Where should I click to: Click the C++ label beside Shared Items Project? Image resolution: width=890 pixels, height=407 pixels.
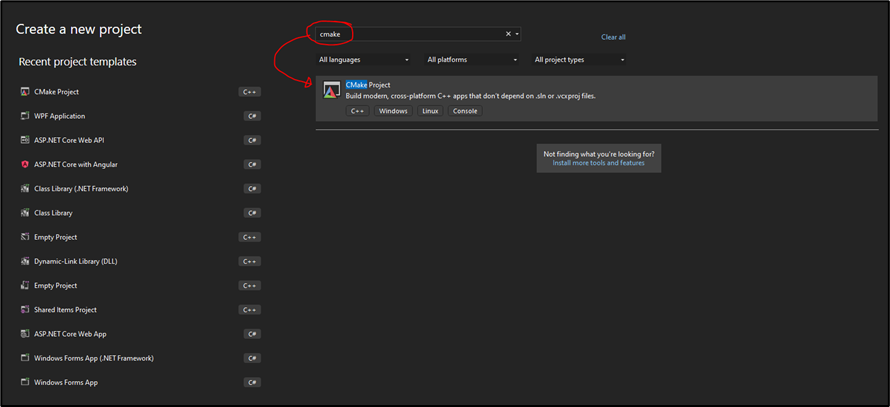coord(250,310)
